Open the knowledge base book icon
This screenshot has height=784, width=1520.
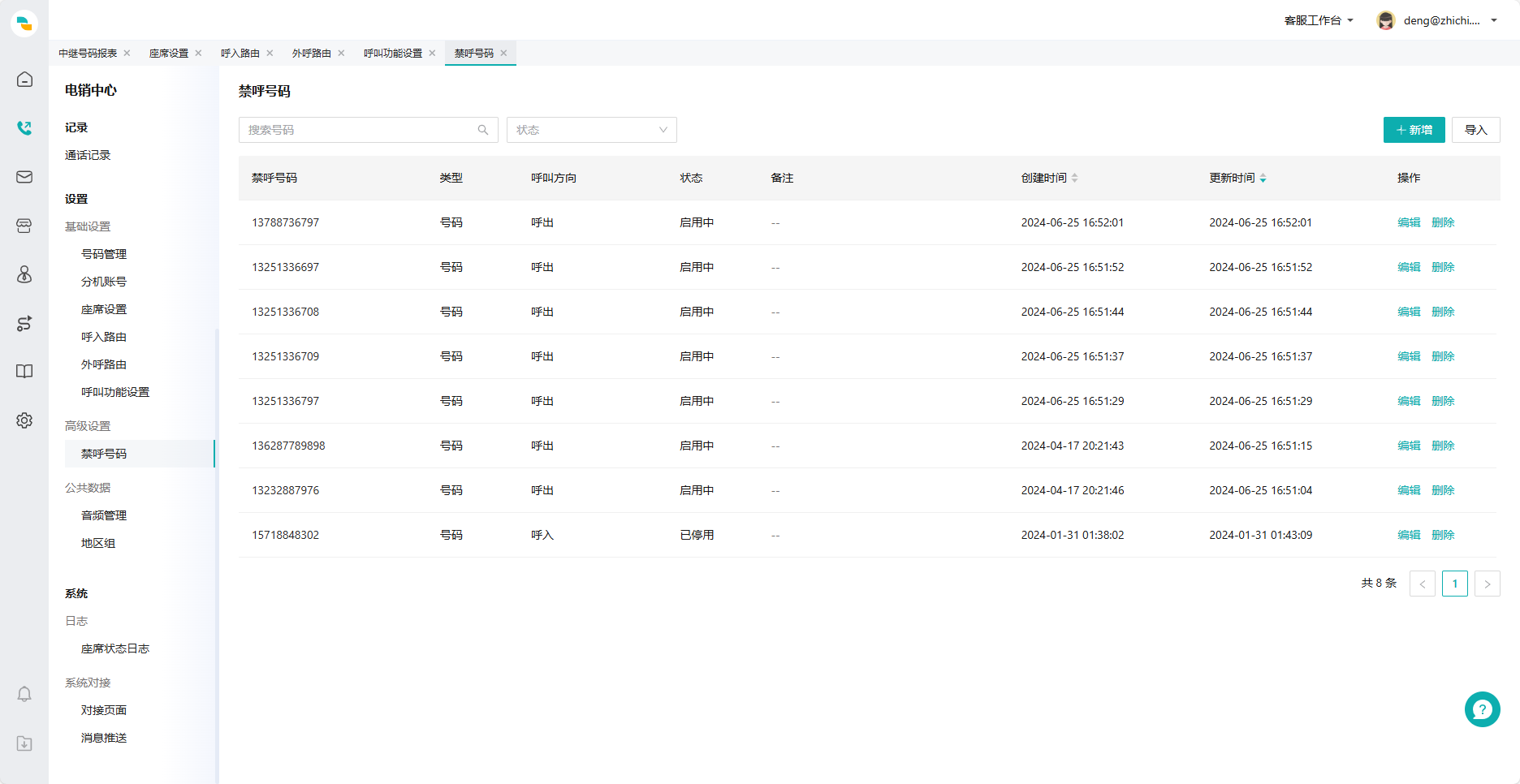tap(24, 372)
